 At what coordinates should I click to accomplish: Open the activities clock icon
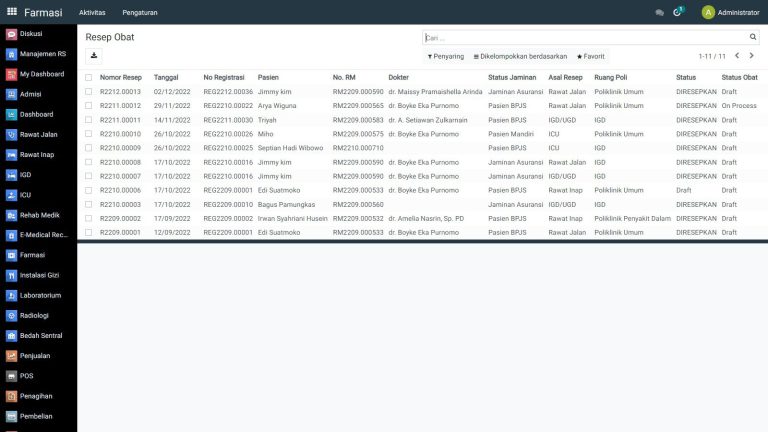pyautogui.click(x=678, y=12)
